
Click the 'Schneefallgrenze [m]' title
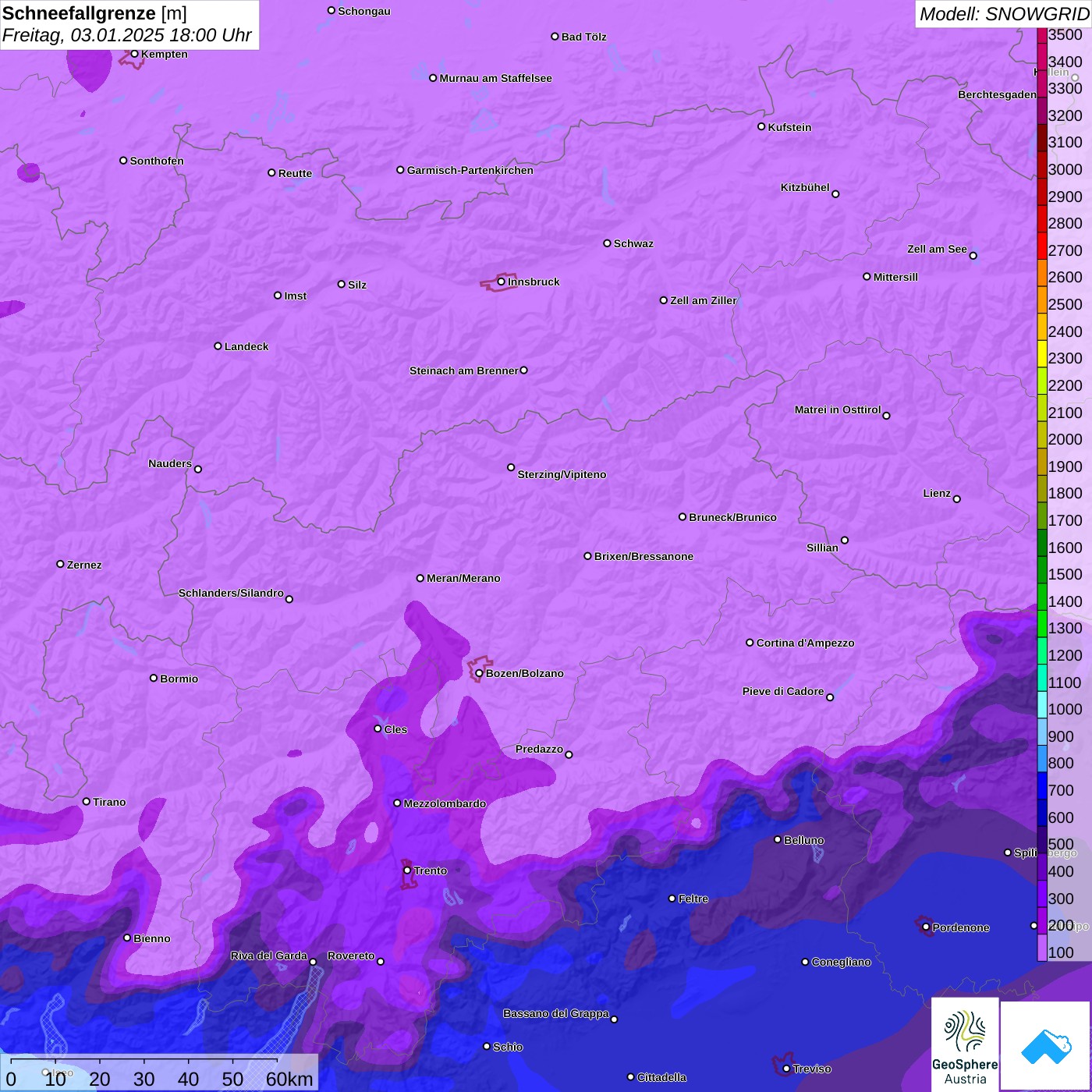pos(94,13)
